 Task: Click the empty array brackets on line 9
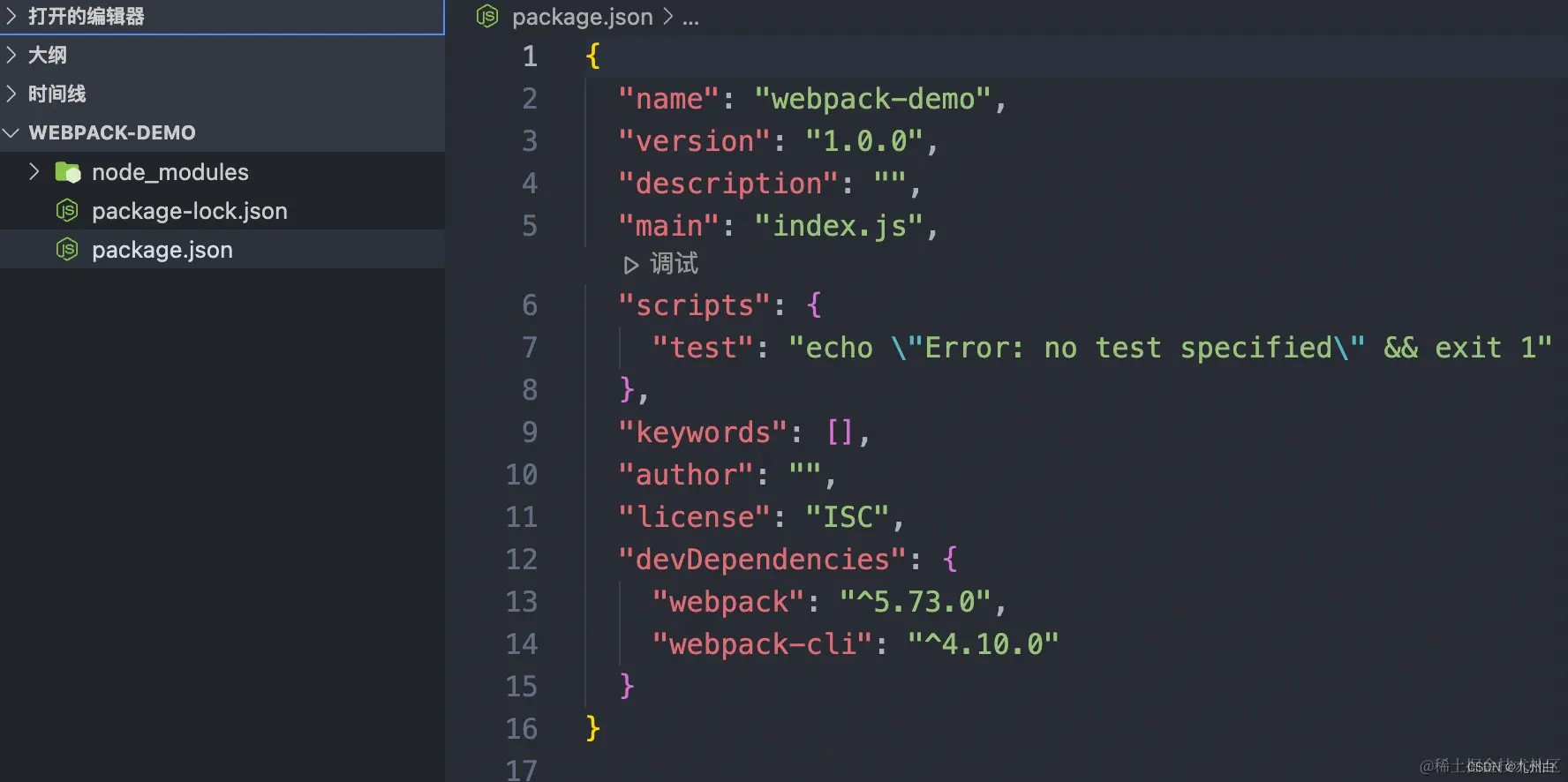coord(840,432)
